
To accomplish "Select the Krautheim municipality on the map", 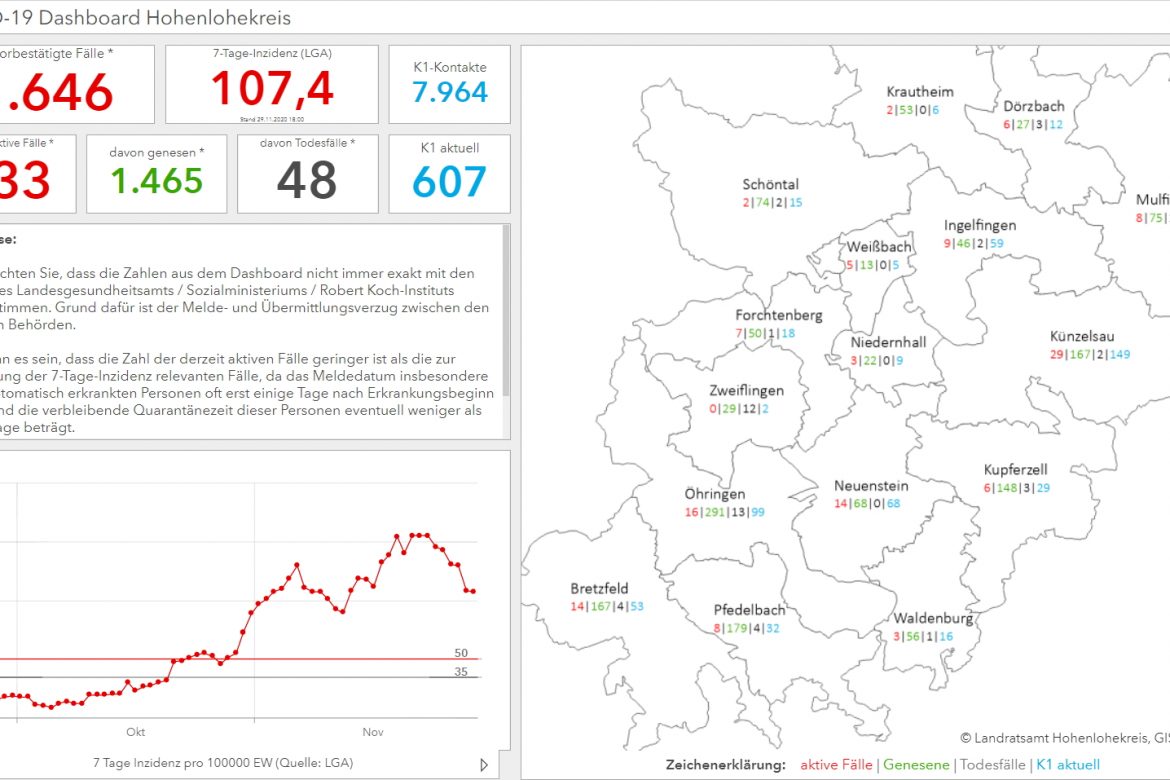I will pyautogui.click(x=919, y=92).
